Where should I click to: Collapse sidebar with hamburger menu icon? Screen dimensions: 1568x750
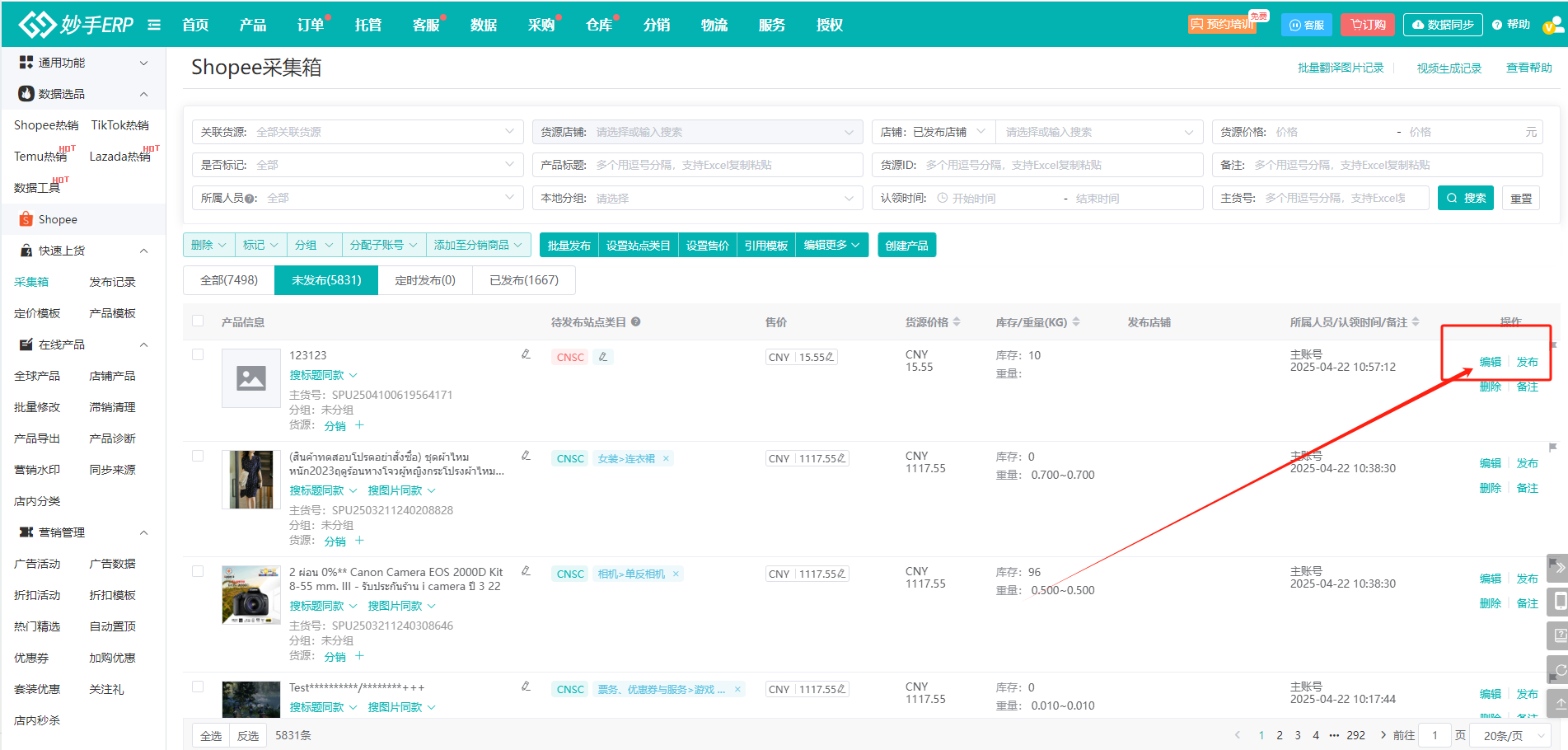click(154, 25)
